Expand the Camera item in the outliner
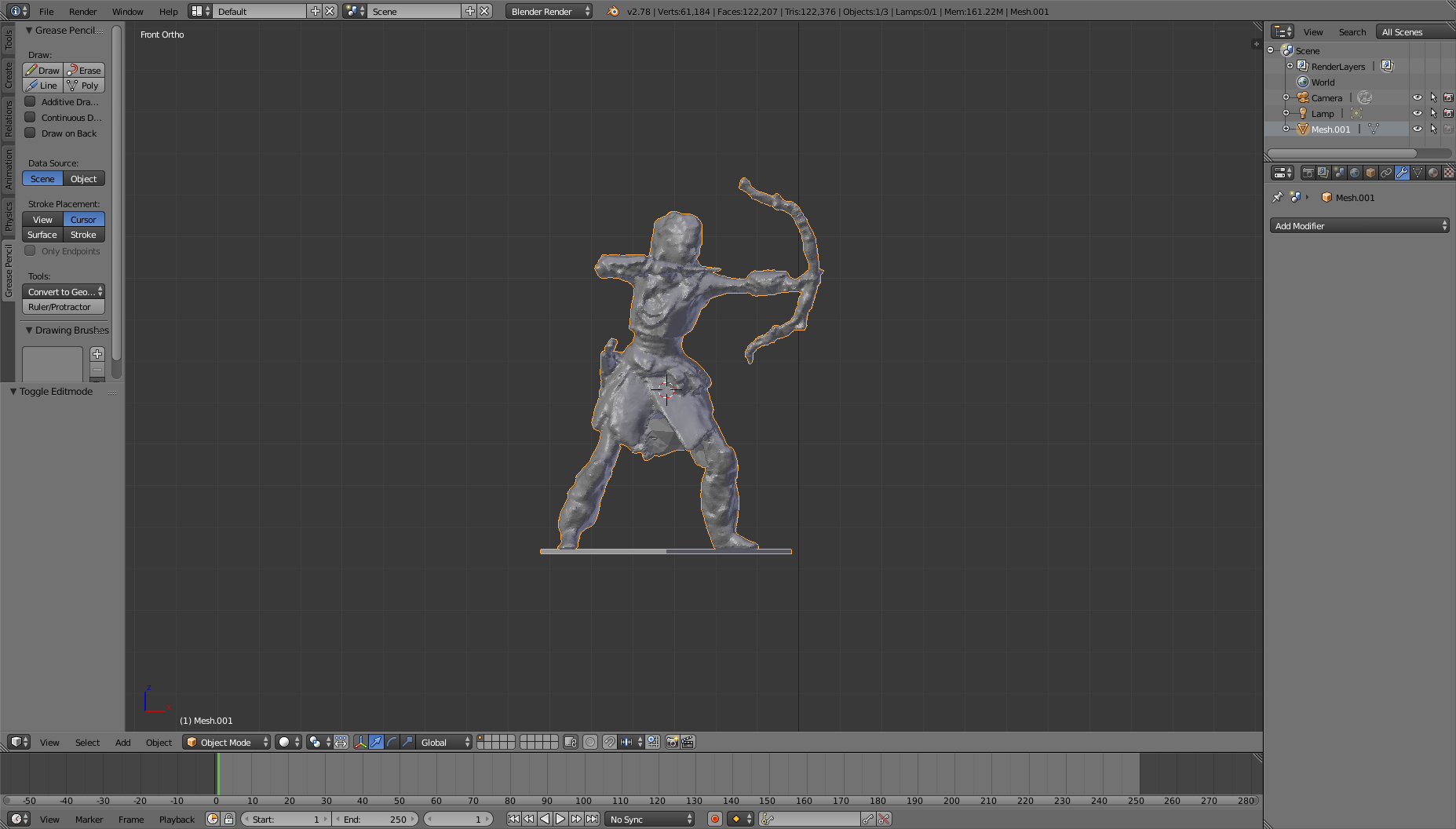The image size is (1456, 829). 1286,97
